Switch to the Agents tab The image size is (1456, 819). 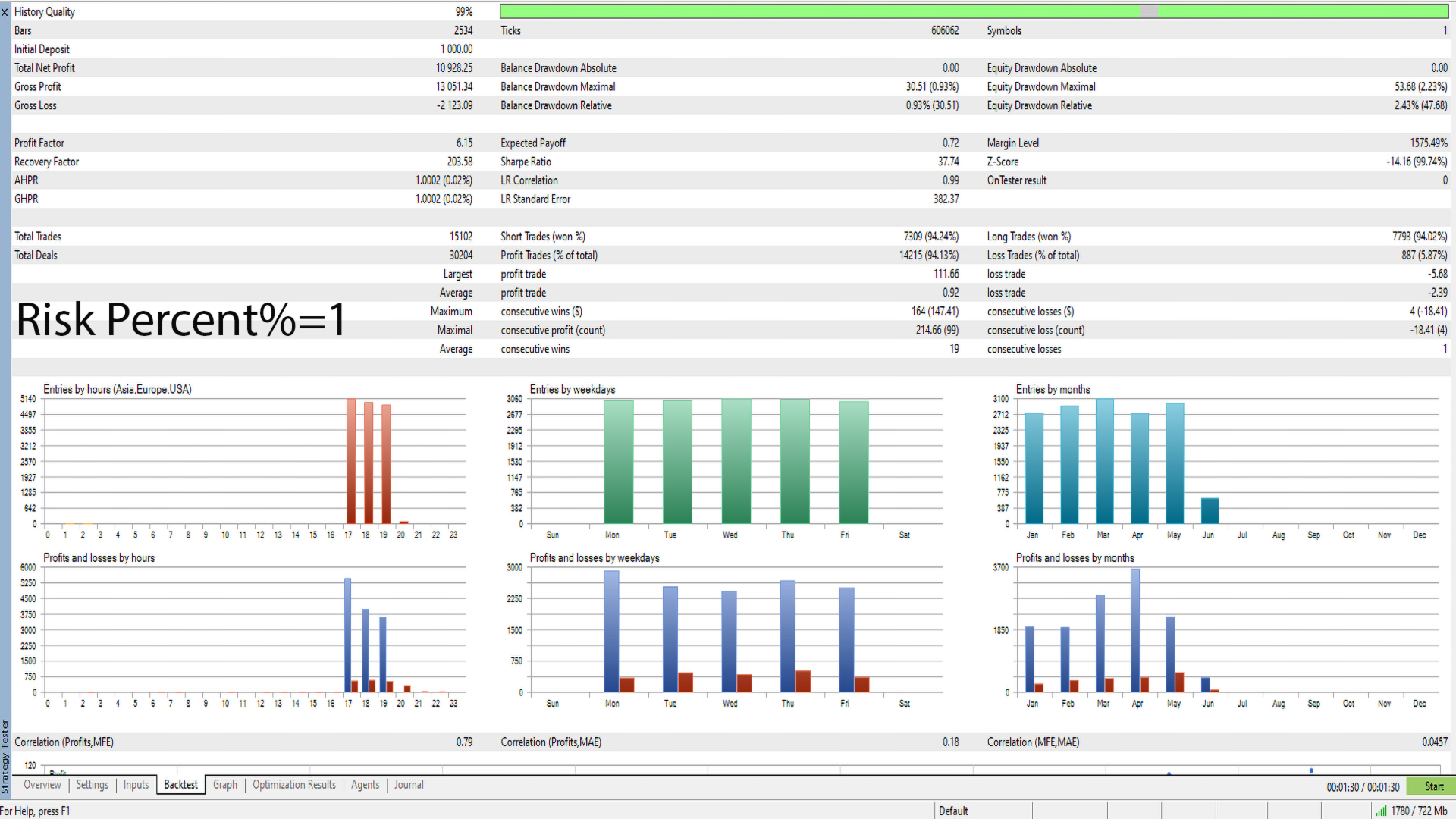coord(365,785)
